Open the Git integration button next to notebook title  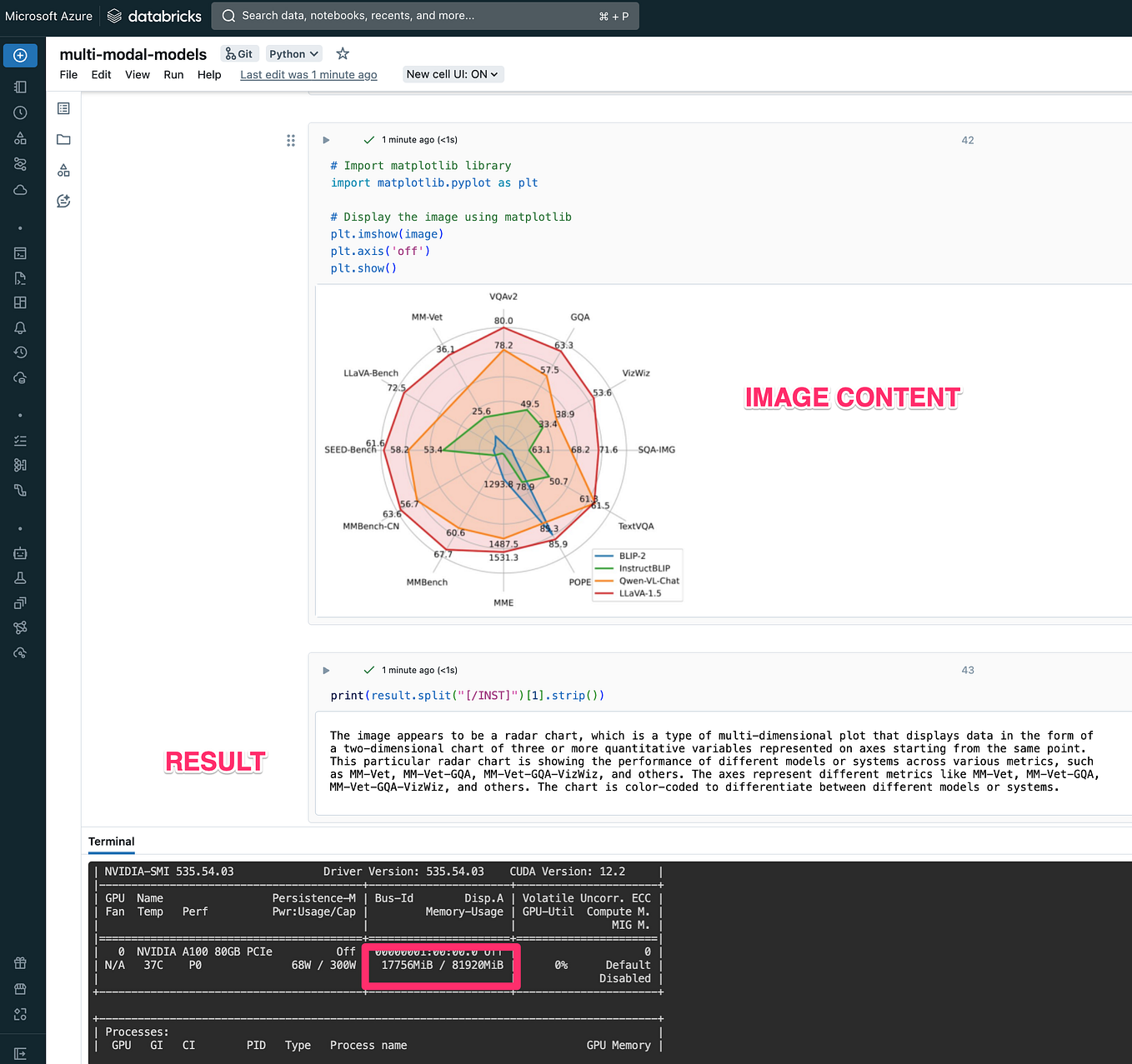(239, 53)
